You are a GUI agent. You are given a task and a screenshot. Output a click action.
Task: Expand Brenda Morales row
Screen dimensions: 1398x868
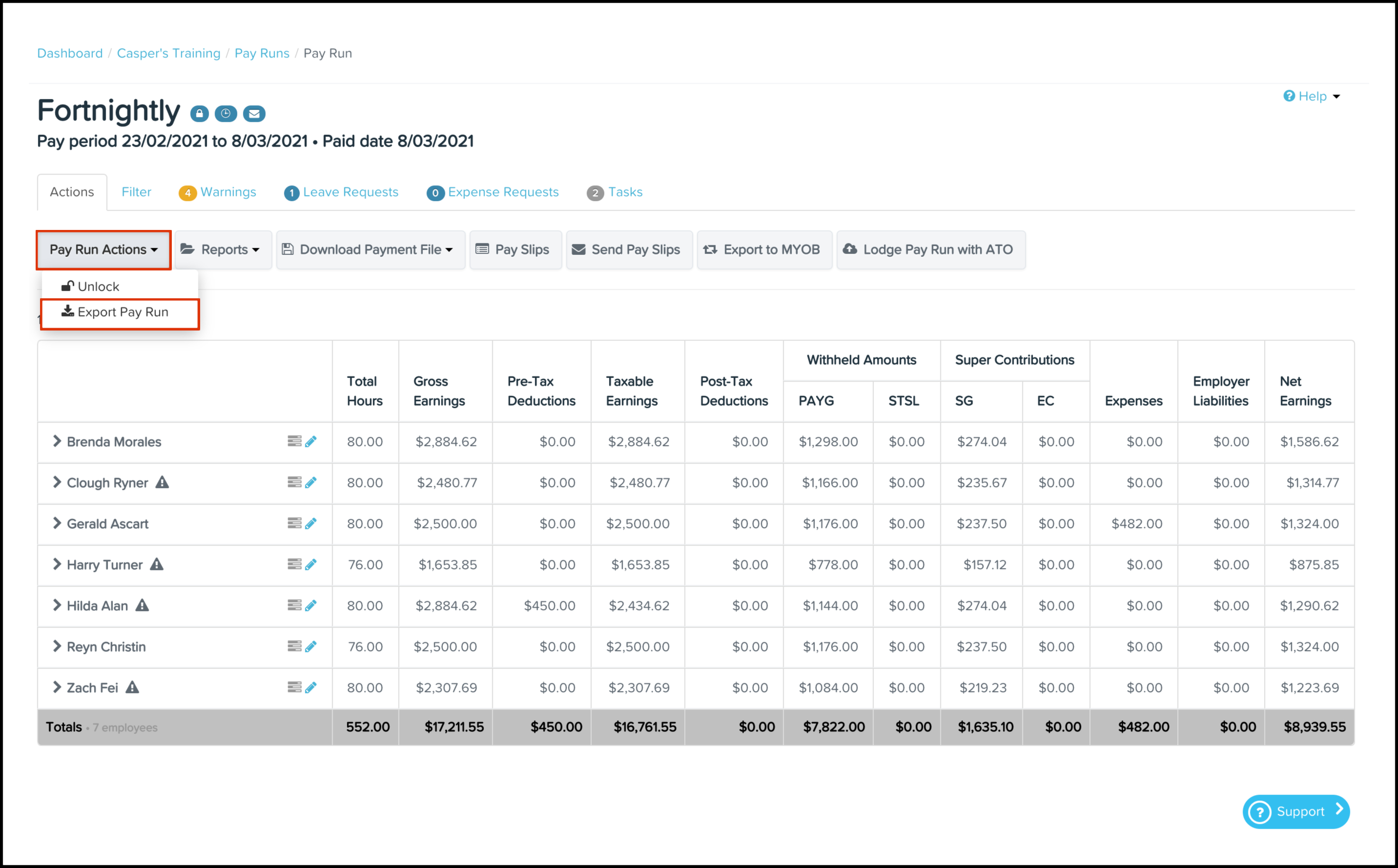click(57, 441)
